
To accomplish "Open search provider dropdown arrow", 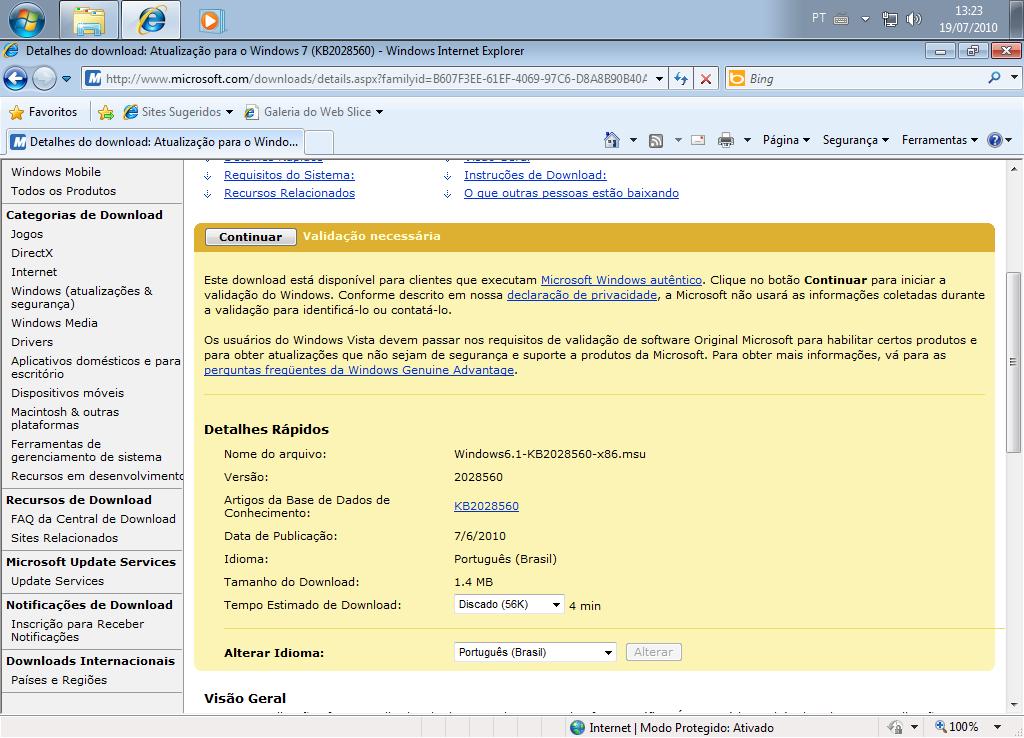I will coord(1014,78).
